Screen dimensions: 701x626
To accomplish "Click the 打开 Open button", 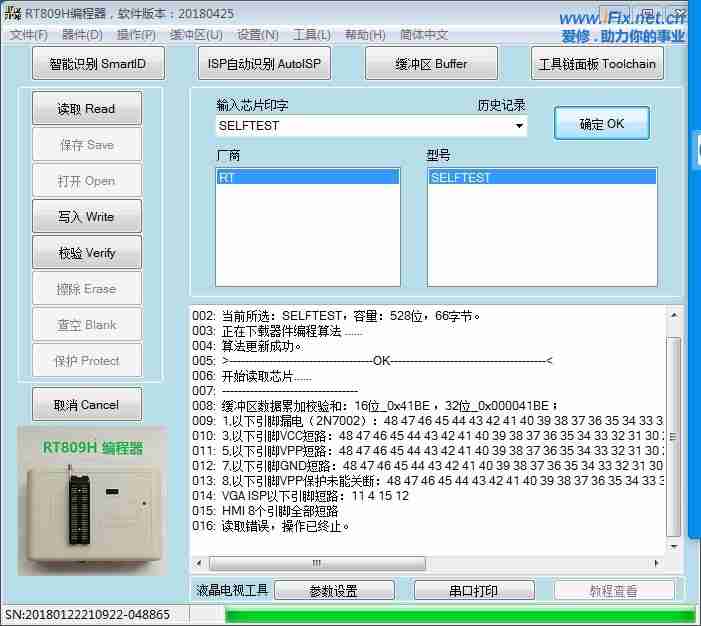I will 87,181.
